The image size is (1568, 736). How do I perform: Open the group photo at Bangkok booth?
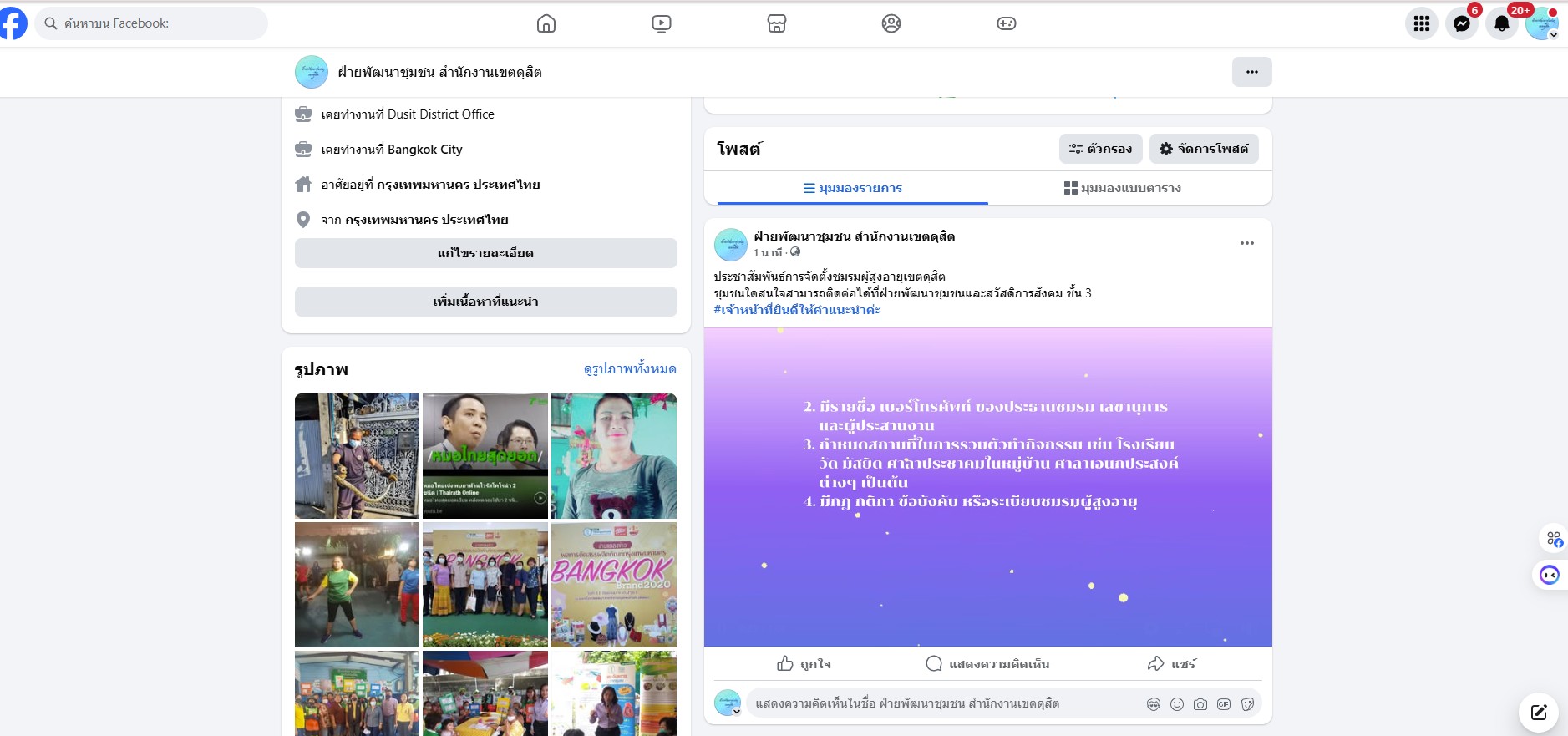point(485,585)
